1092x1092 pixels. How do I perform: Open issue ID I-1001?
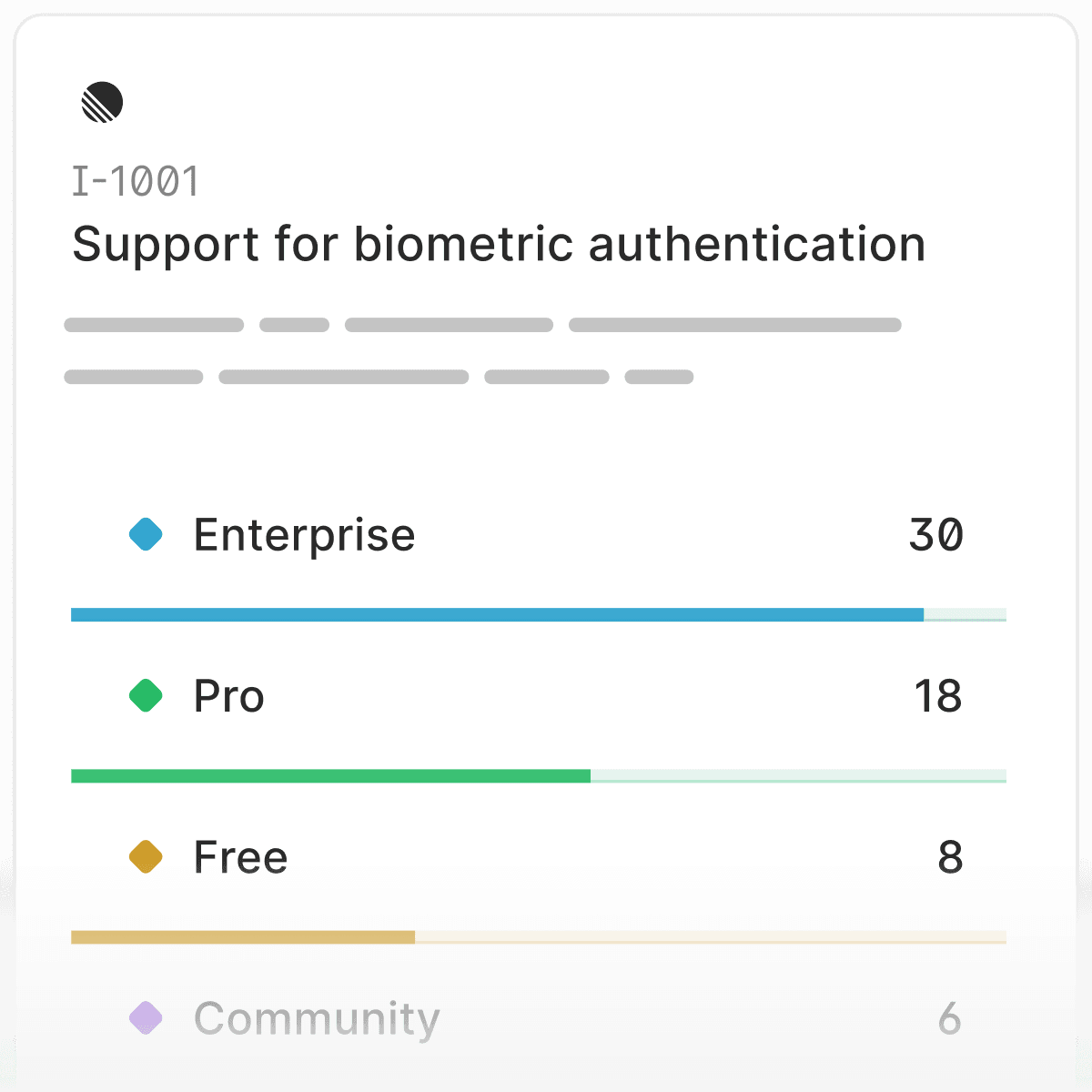click(136, 181)
